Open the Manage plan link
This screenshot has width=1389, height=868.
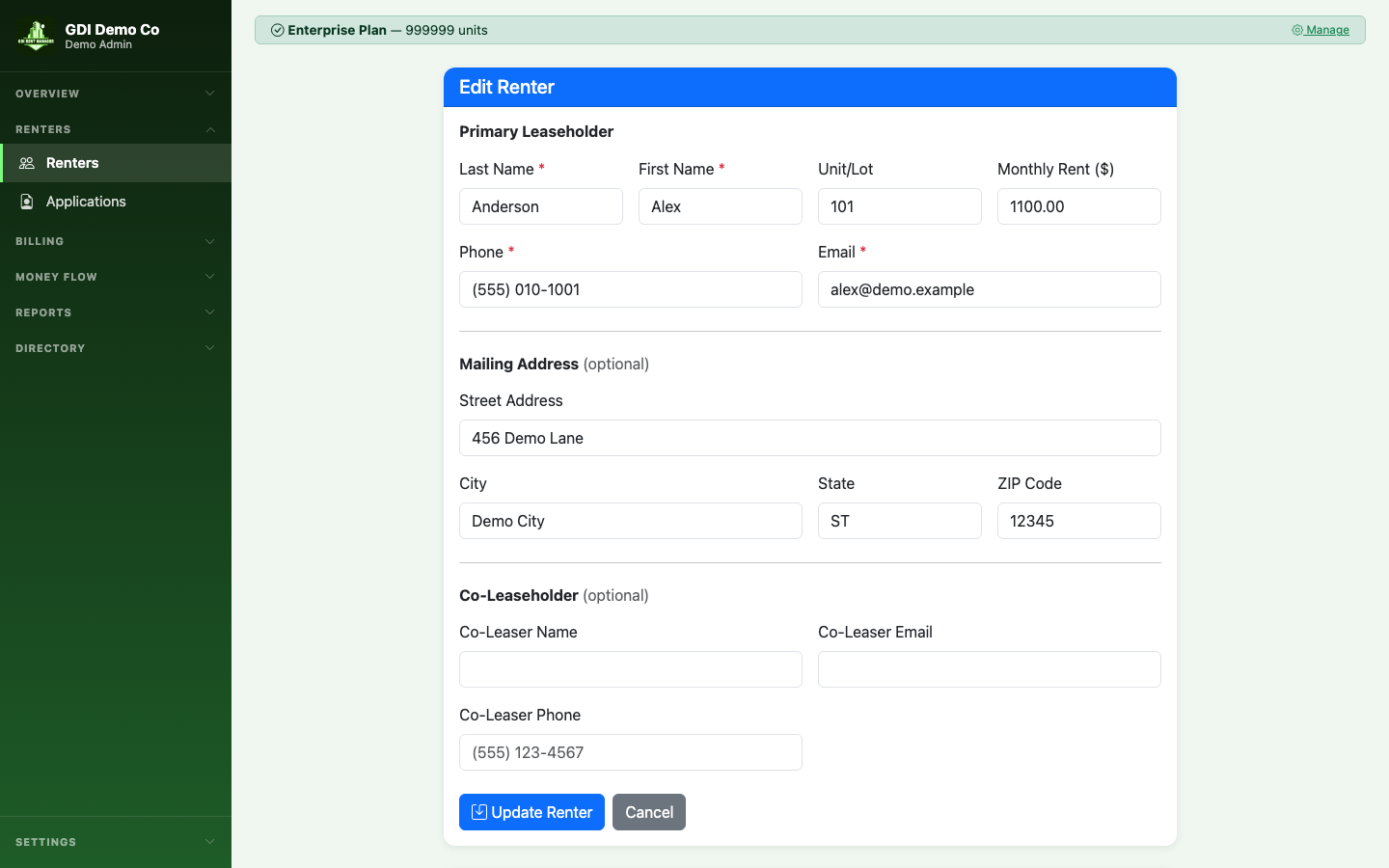click(1321, 30)
